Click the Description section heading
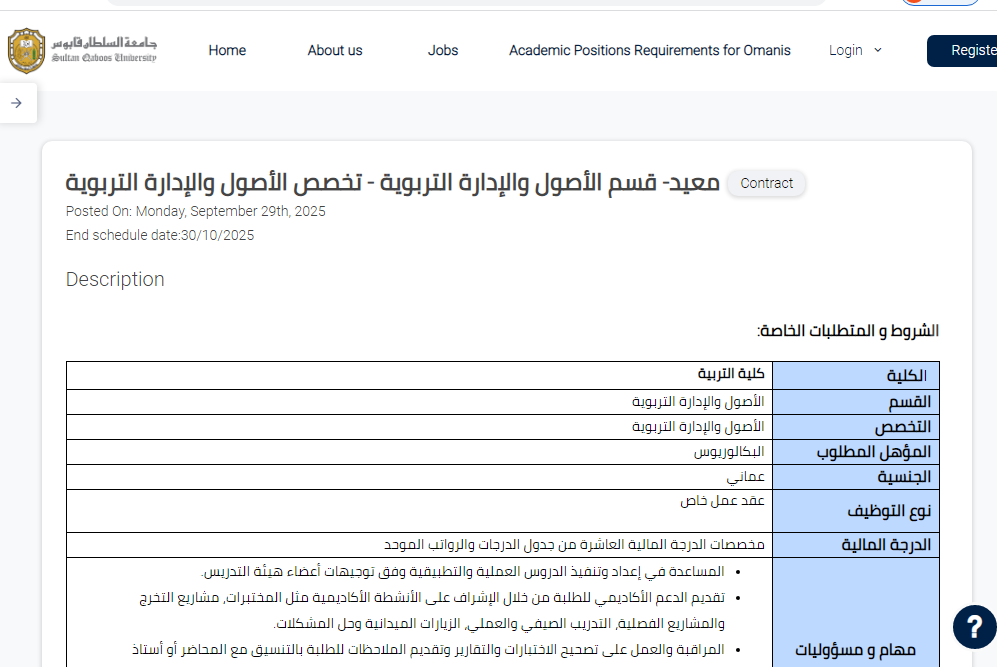 click(x=115, y=280)
